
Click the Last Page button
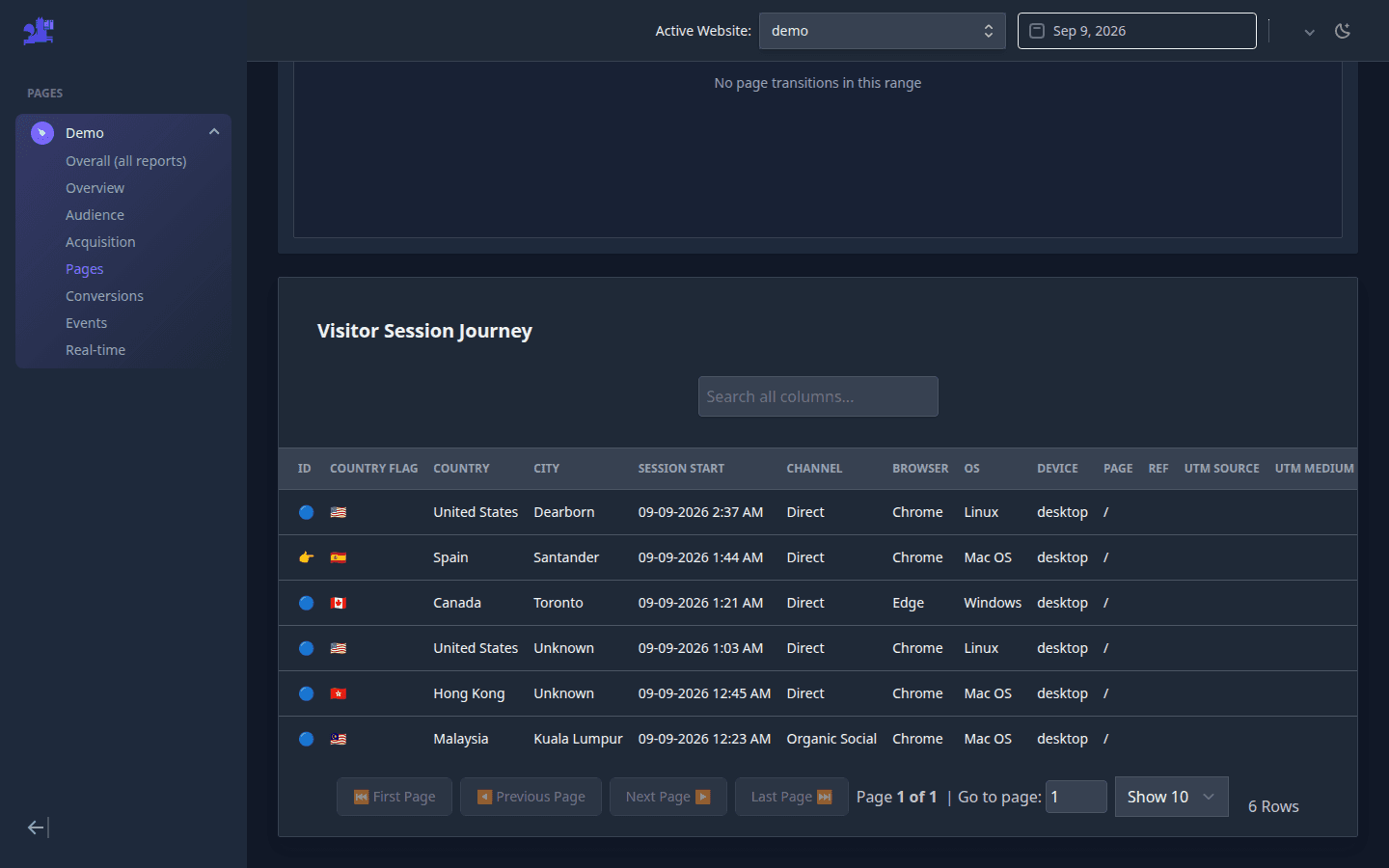click(x=791, y=797)
